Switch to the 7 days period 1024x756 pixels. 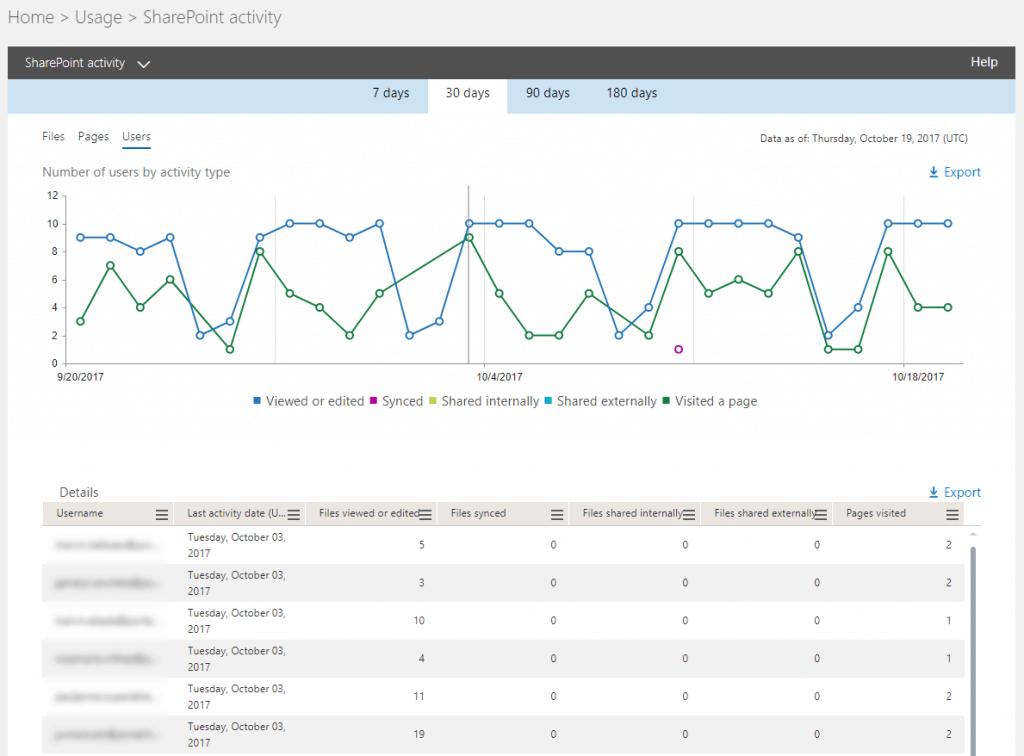pyautogui.click(x=391, y=93)
